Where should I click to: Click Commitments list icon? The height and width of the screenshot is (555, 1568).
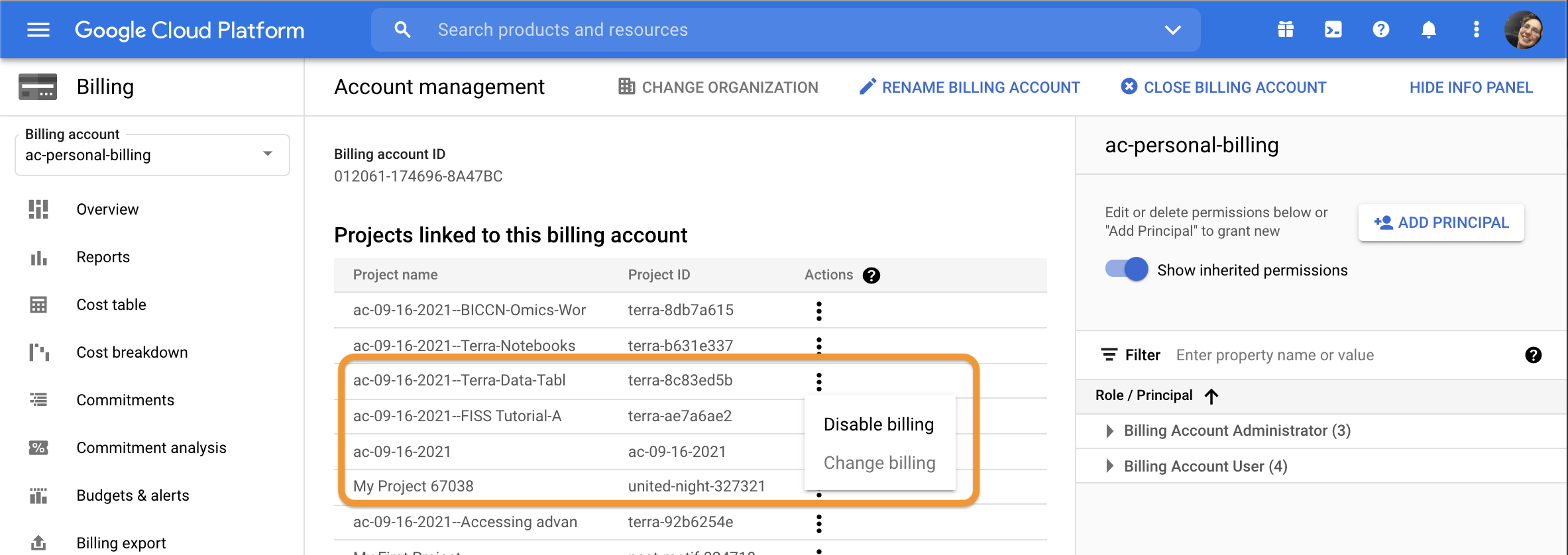38,399
